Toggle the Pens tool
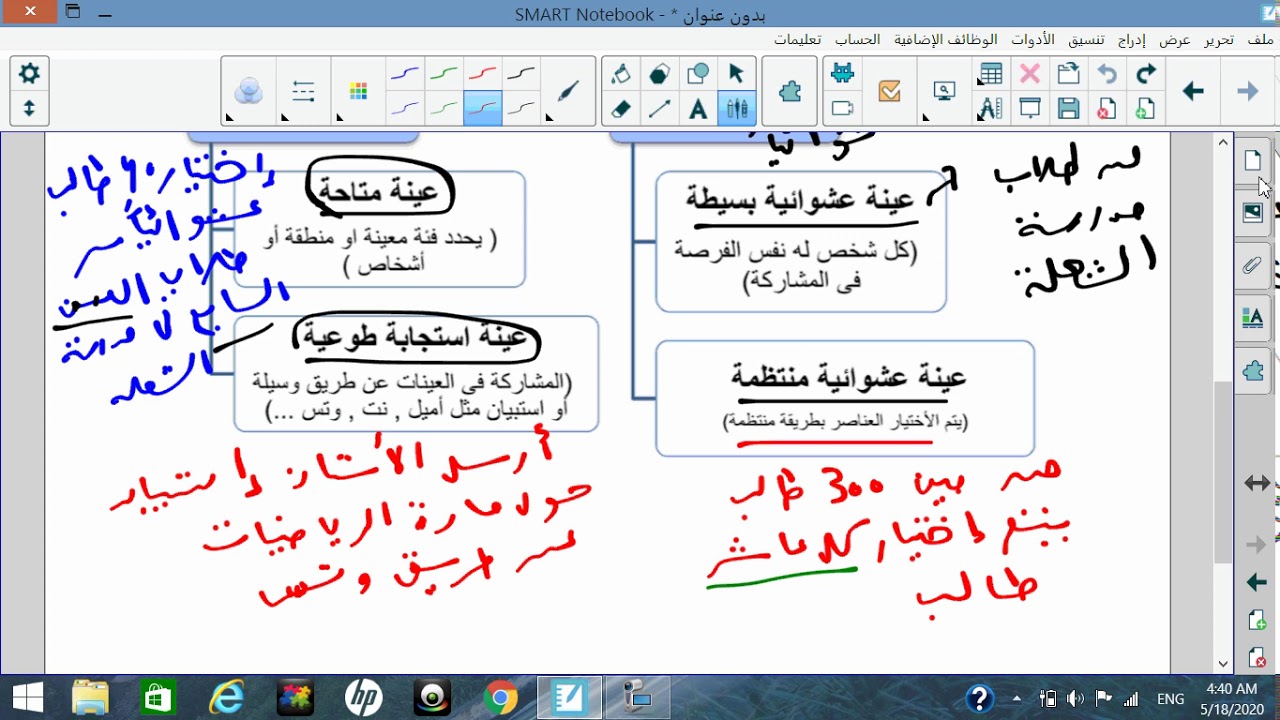 tap(737, 109)
